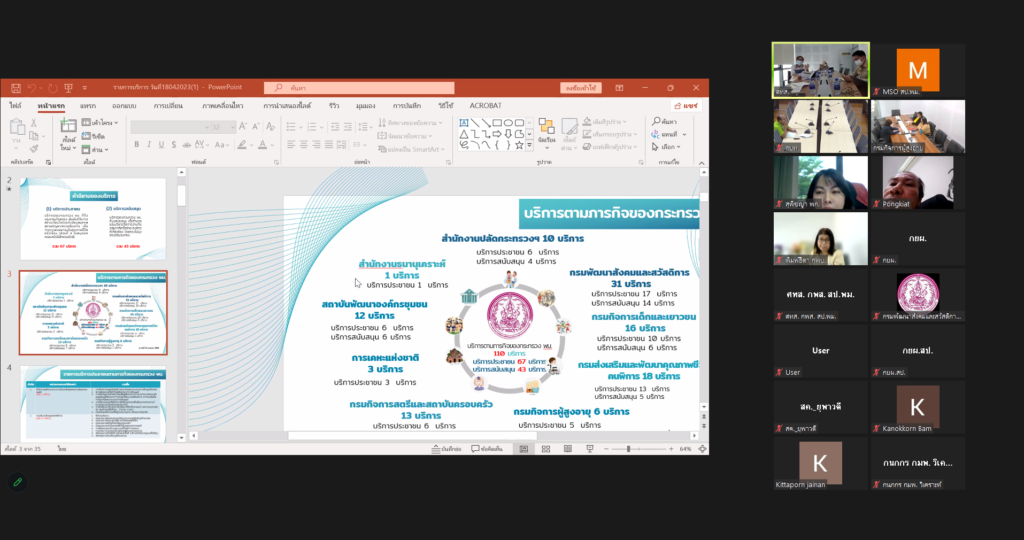Toggle Strikethrough formatting

[x=187, y=145]
